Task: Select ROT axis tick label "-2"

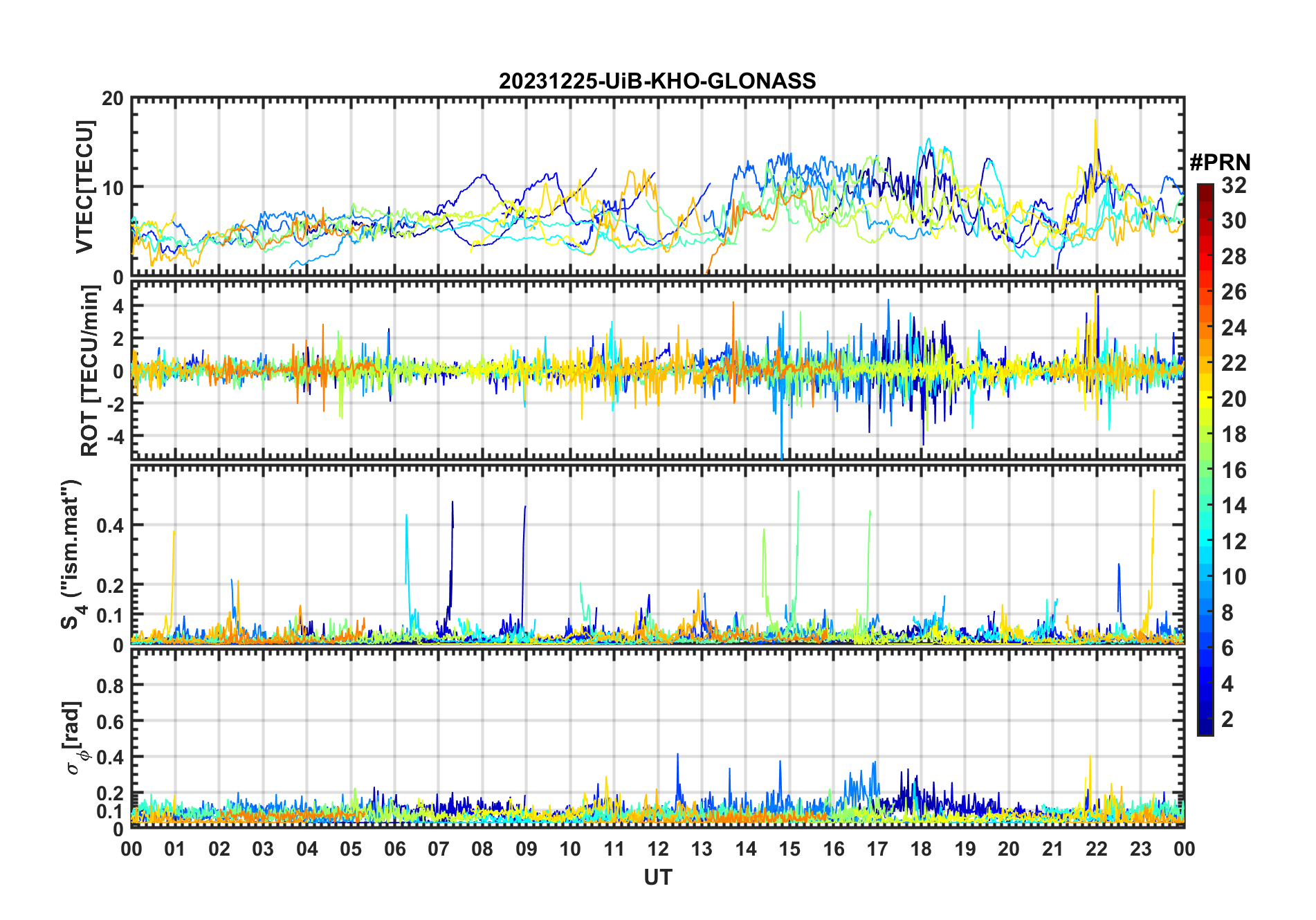Action: pos(116,405)
